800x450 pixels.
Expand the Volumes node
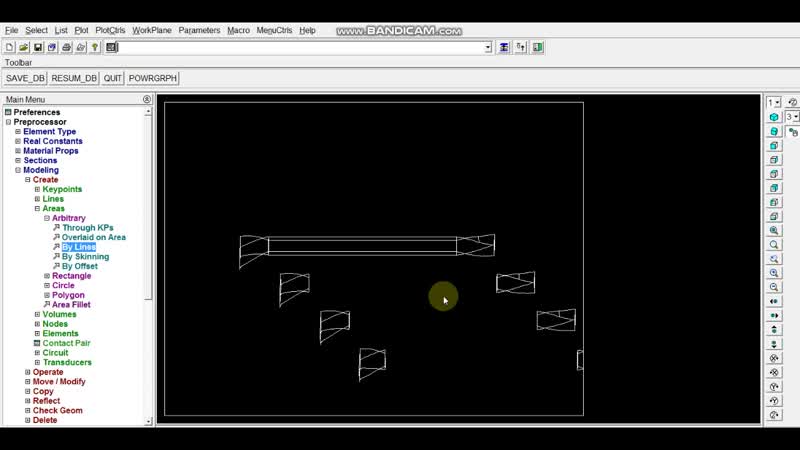(37, 314)
